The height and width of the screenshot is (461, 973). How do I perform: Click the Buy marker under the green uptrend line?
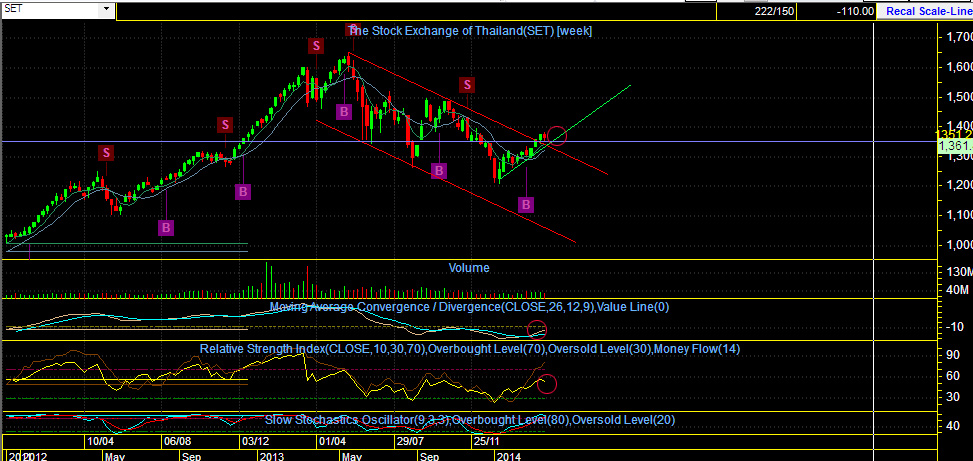(x=526, y=205)
